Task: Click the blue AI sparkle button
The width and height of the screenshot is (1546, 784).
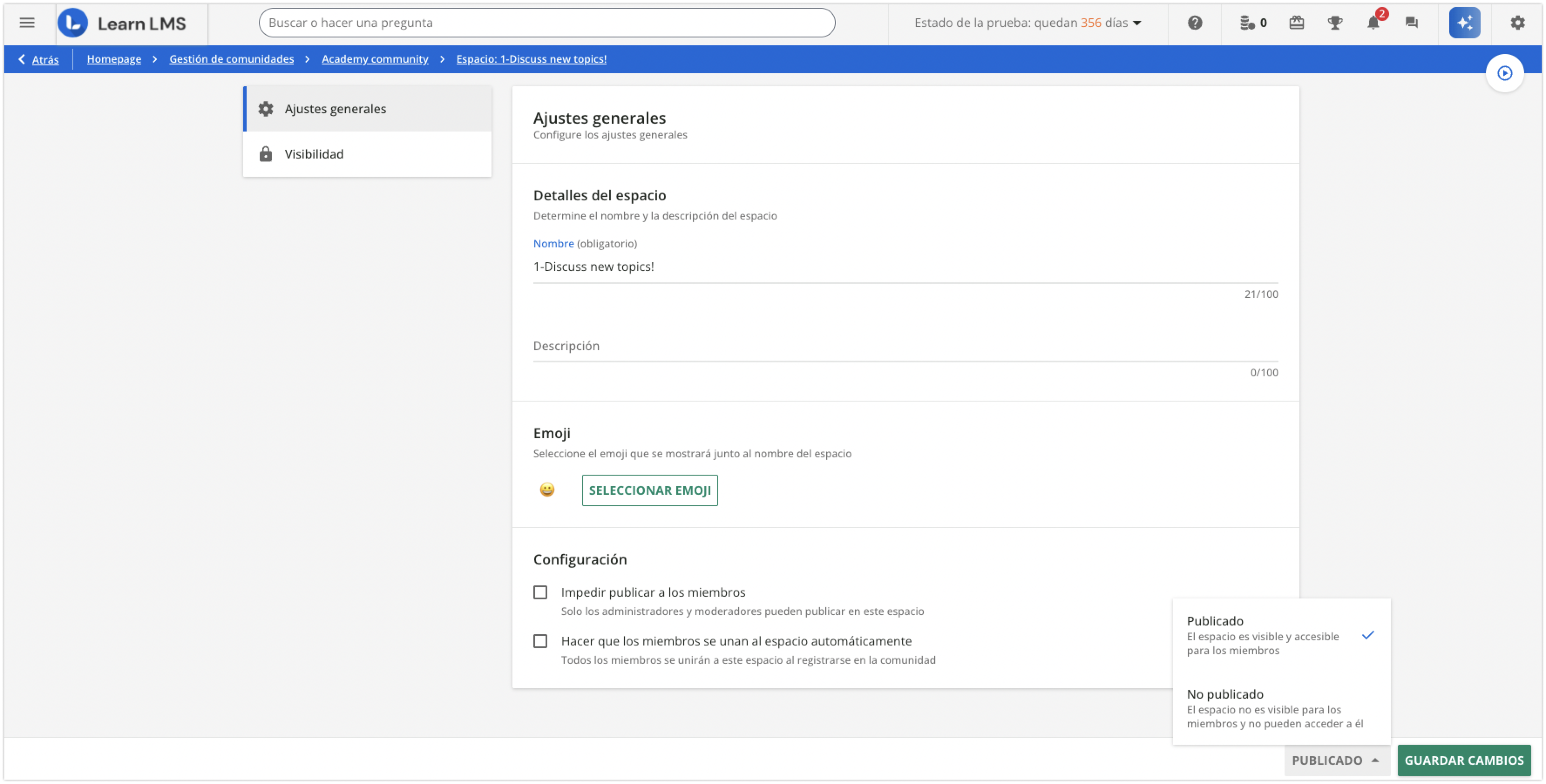Action: click(x=1465, y=23)
